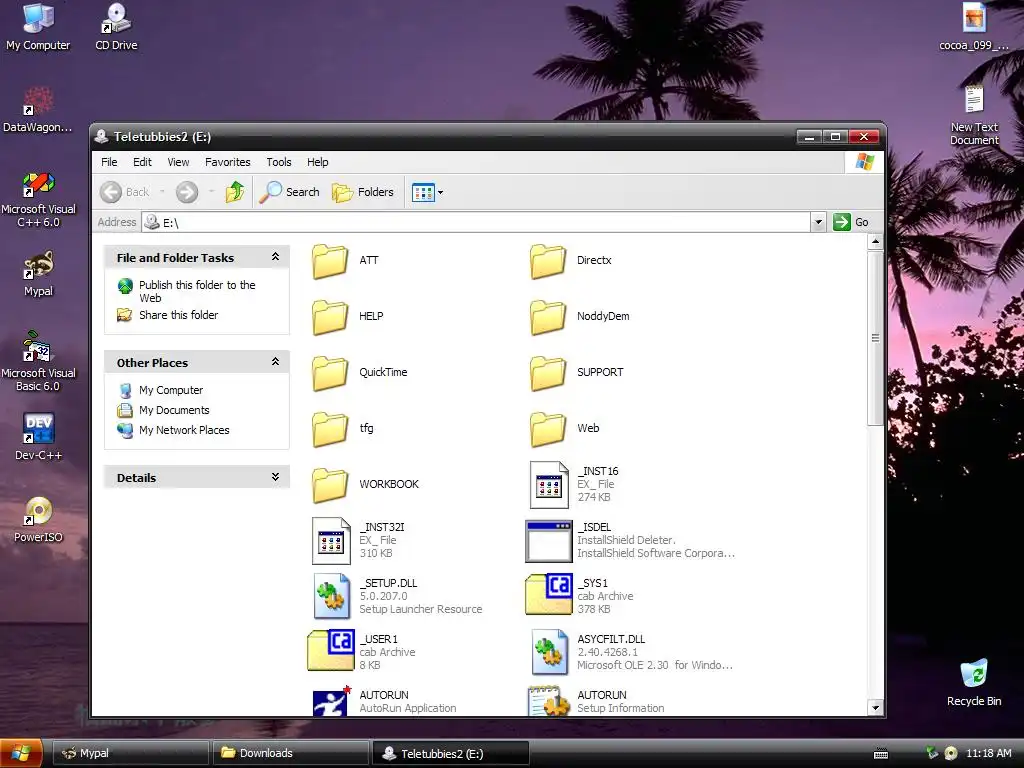Click the Windows Start button
Screen dimensions: 1024x768
21,754
